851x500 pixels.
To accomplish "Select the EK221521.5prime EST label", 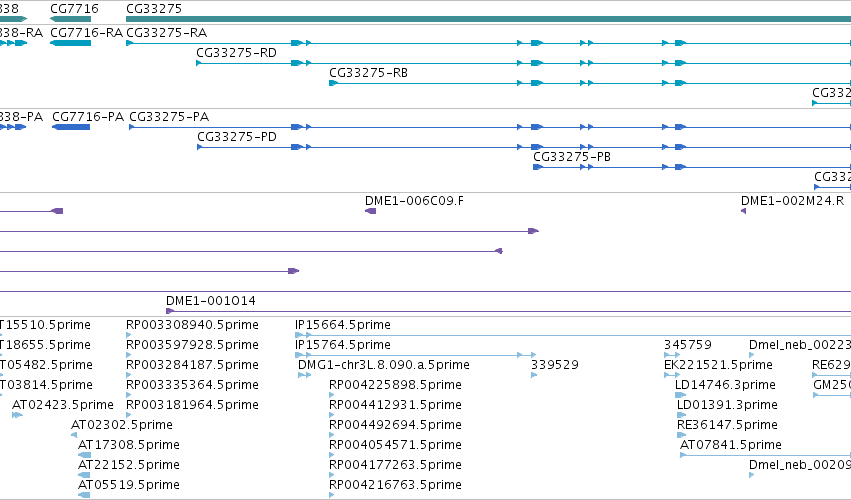I will 718,365.
